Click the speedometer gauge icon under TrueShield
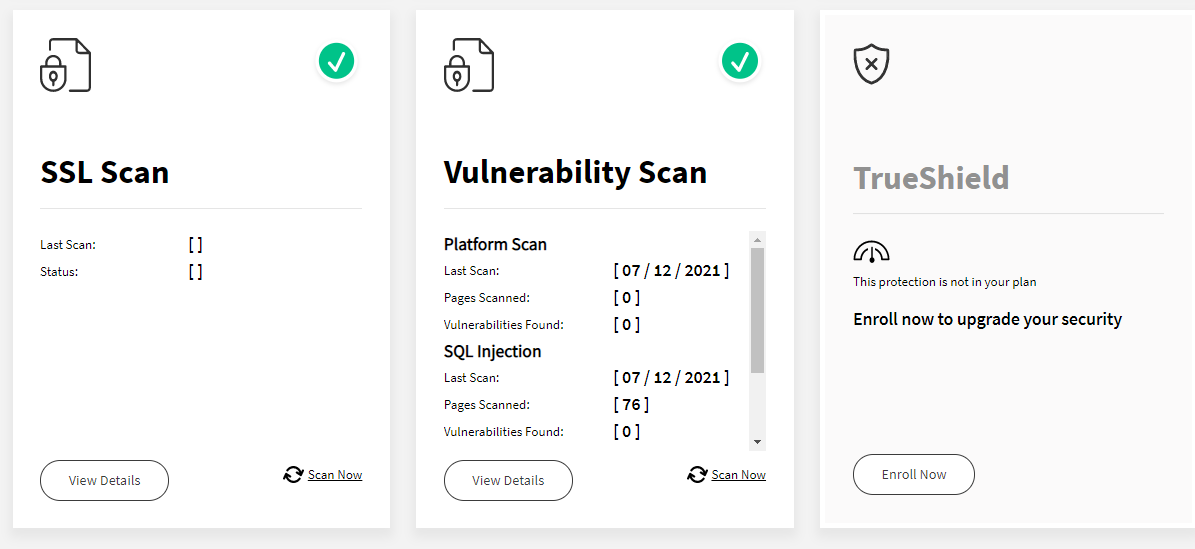Screen dimensions: 1195x549 pyautogui.click(x=871, y=251)
